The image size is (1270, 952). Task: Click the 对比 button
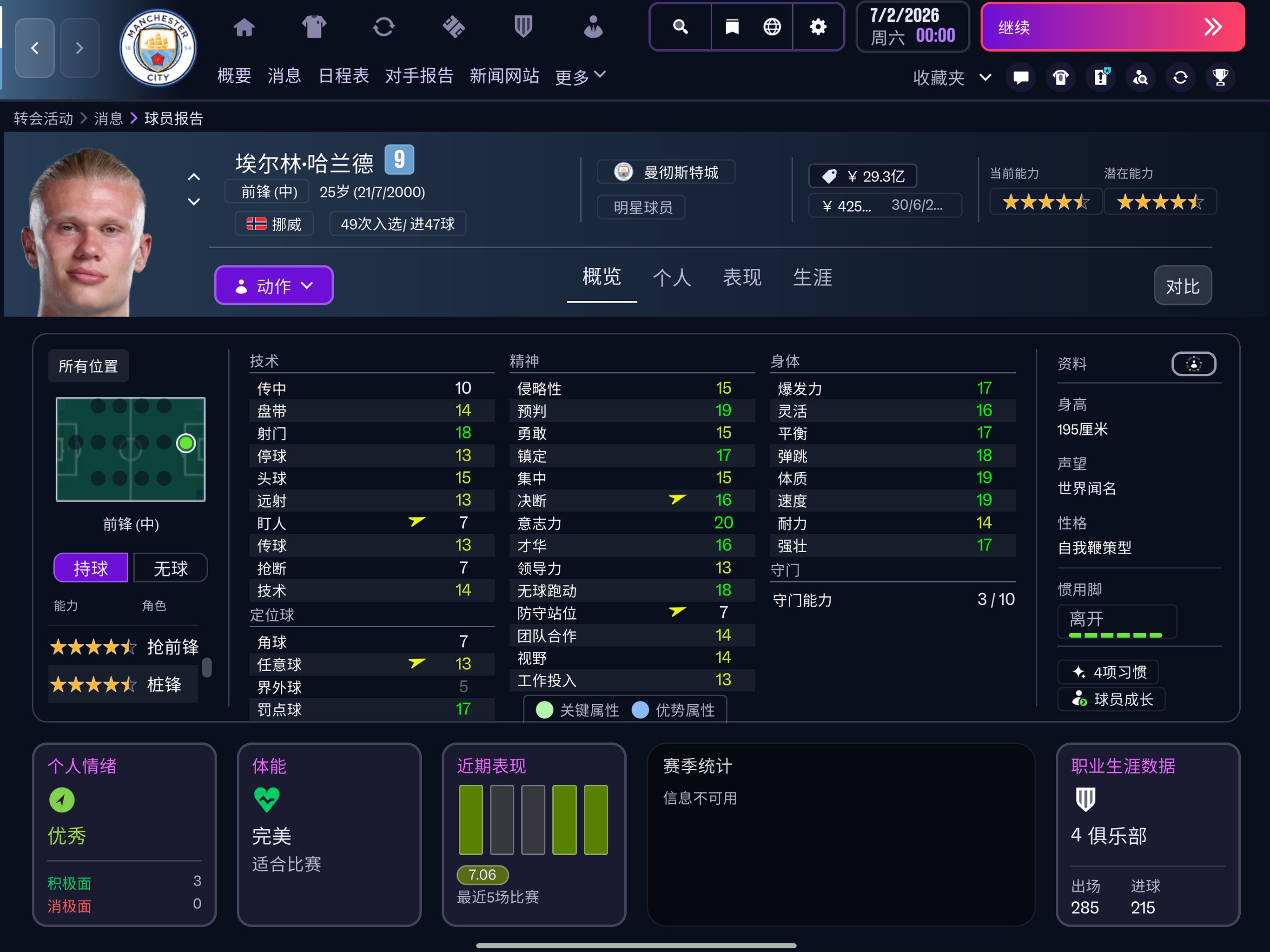(x=1183, y=285)
